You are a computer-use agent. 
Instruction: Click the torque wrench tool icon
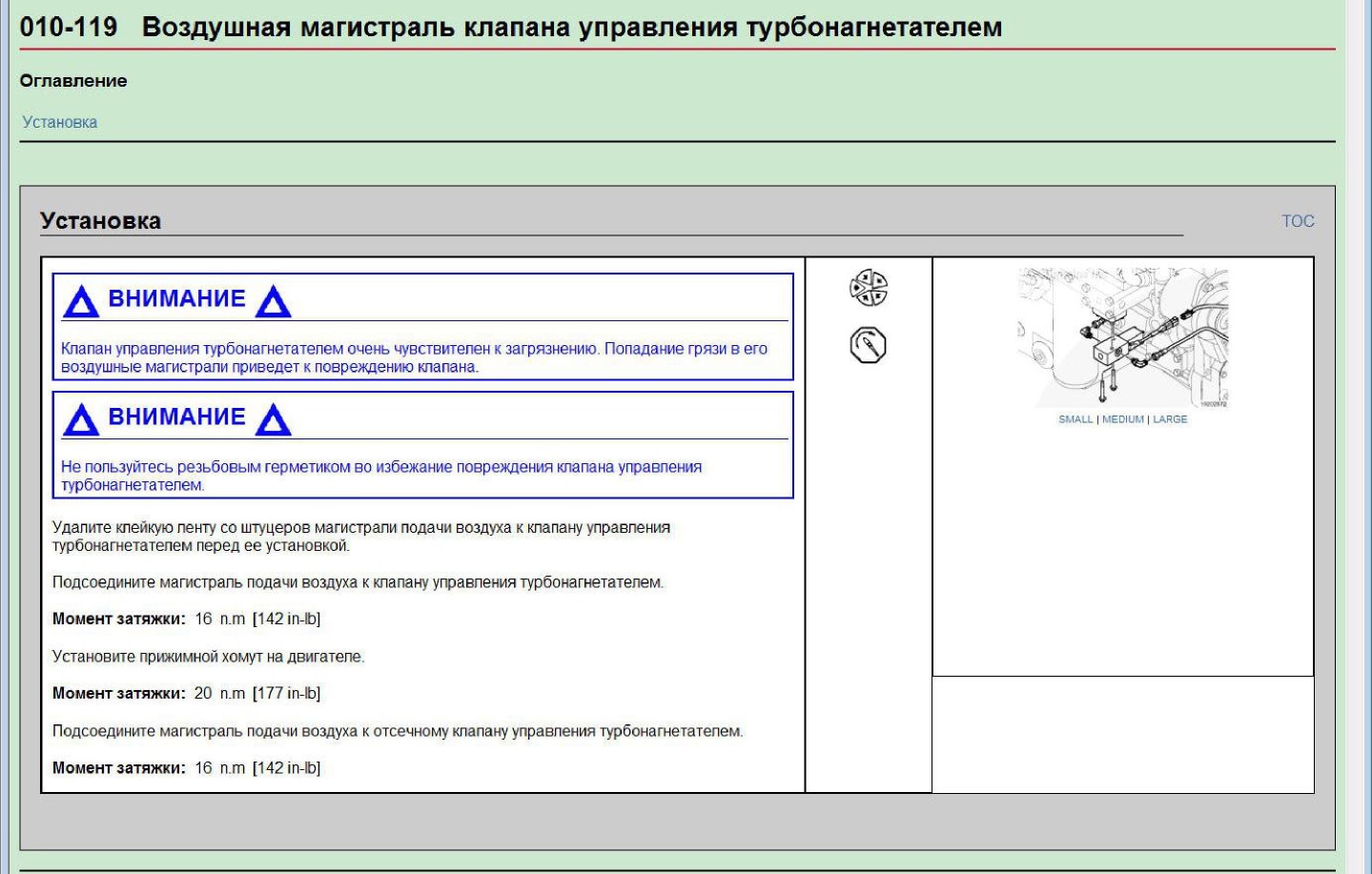click(868, 345)
